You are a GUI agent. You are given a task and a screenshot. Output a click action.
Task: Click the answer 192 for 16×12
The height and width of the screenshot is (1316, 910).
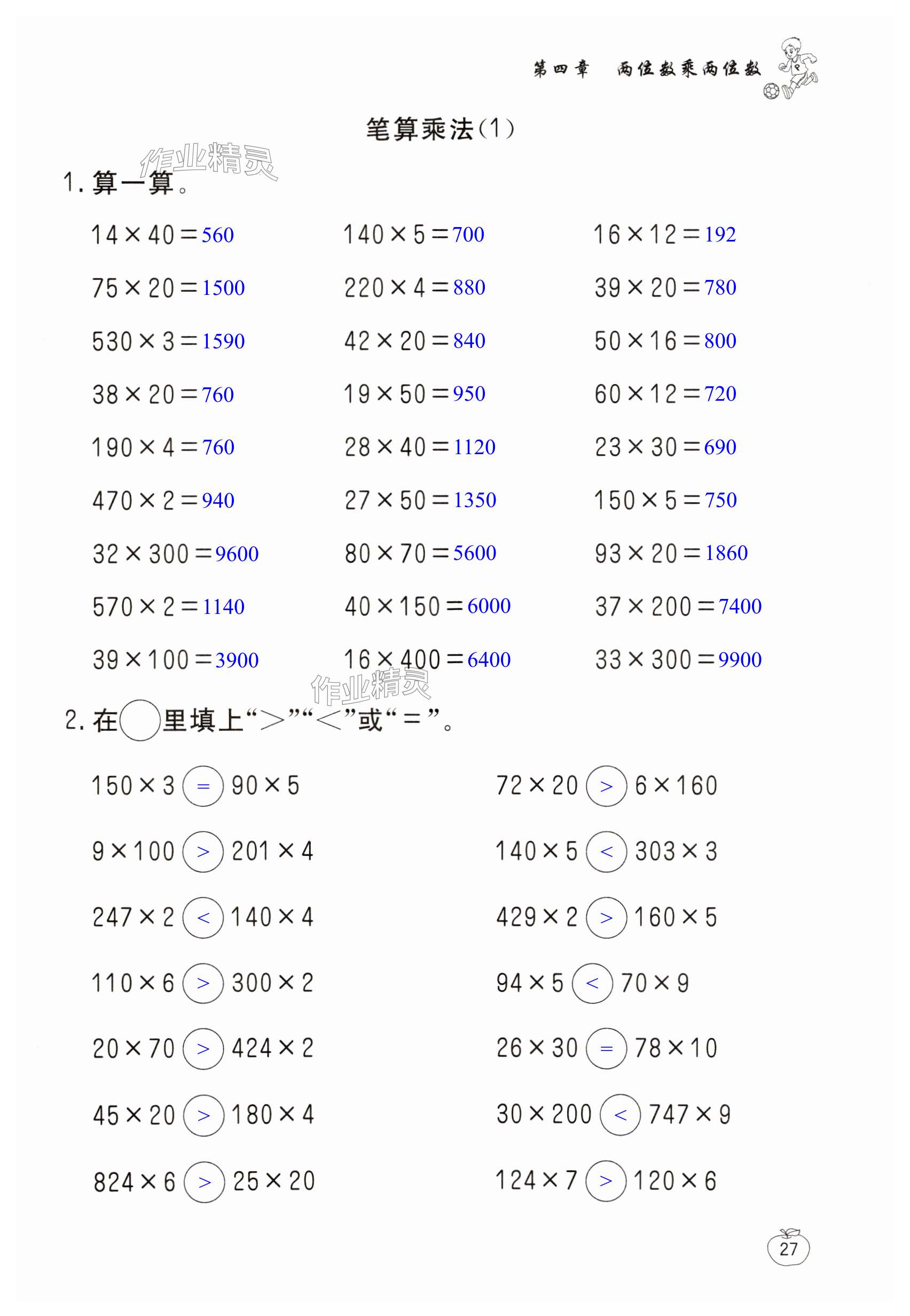[720, 235]
